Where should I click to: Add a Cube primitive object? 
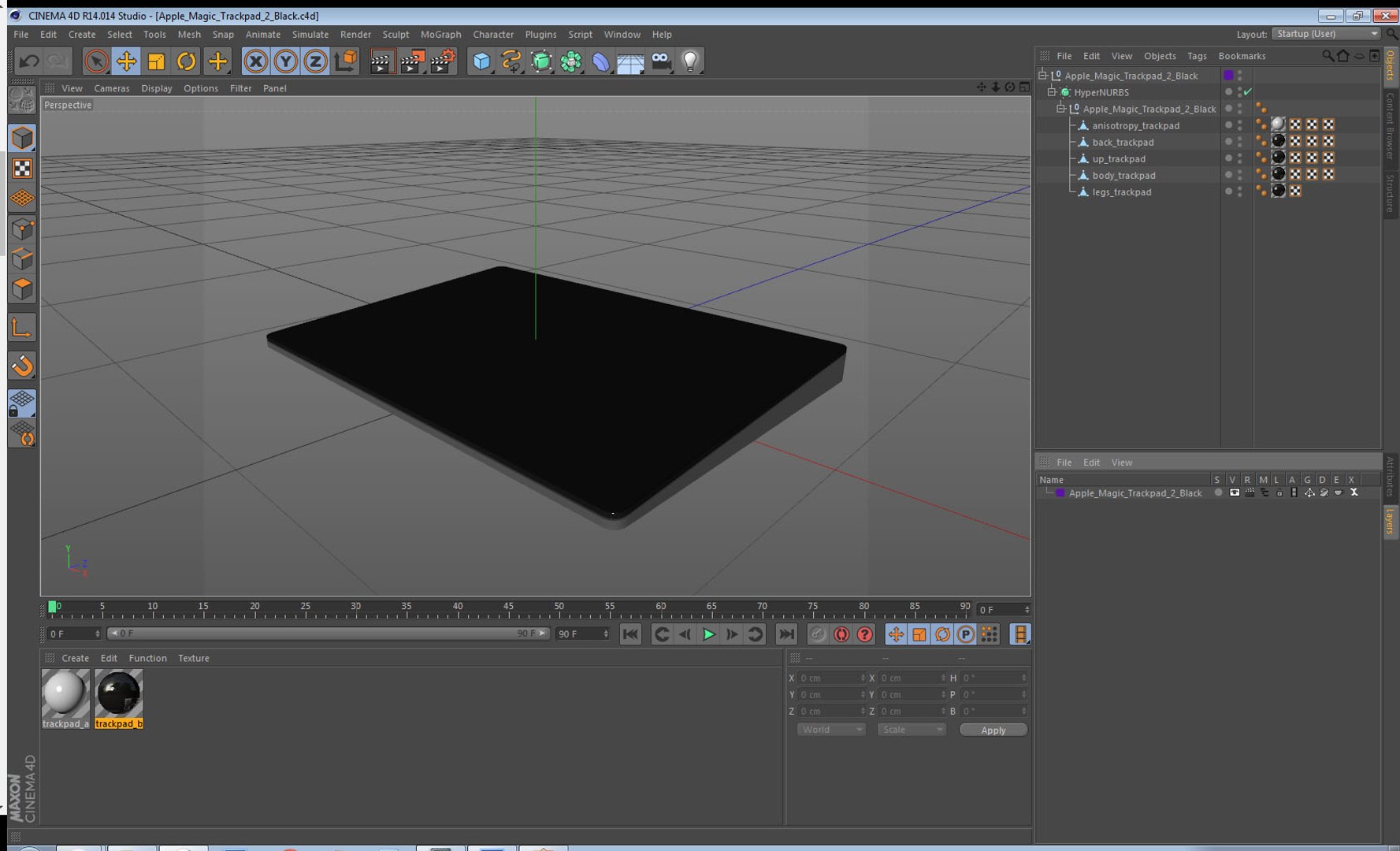tap(481, 61)
